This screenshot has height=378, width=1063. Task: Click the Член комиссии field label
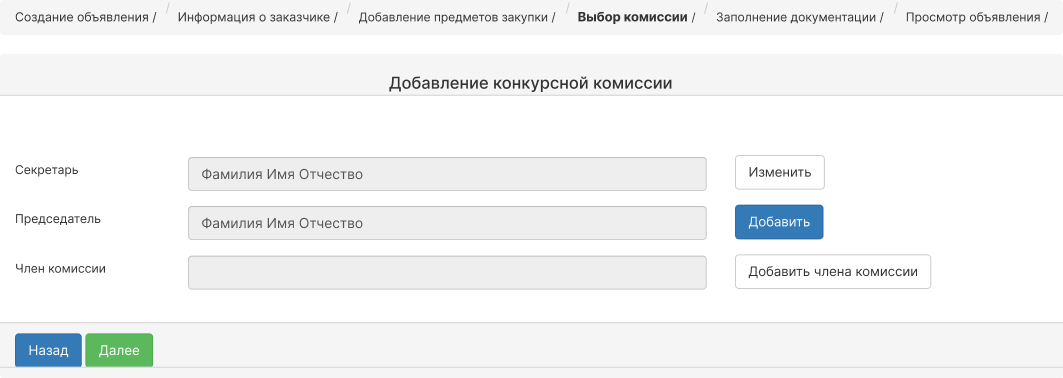coord(60,268)
